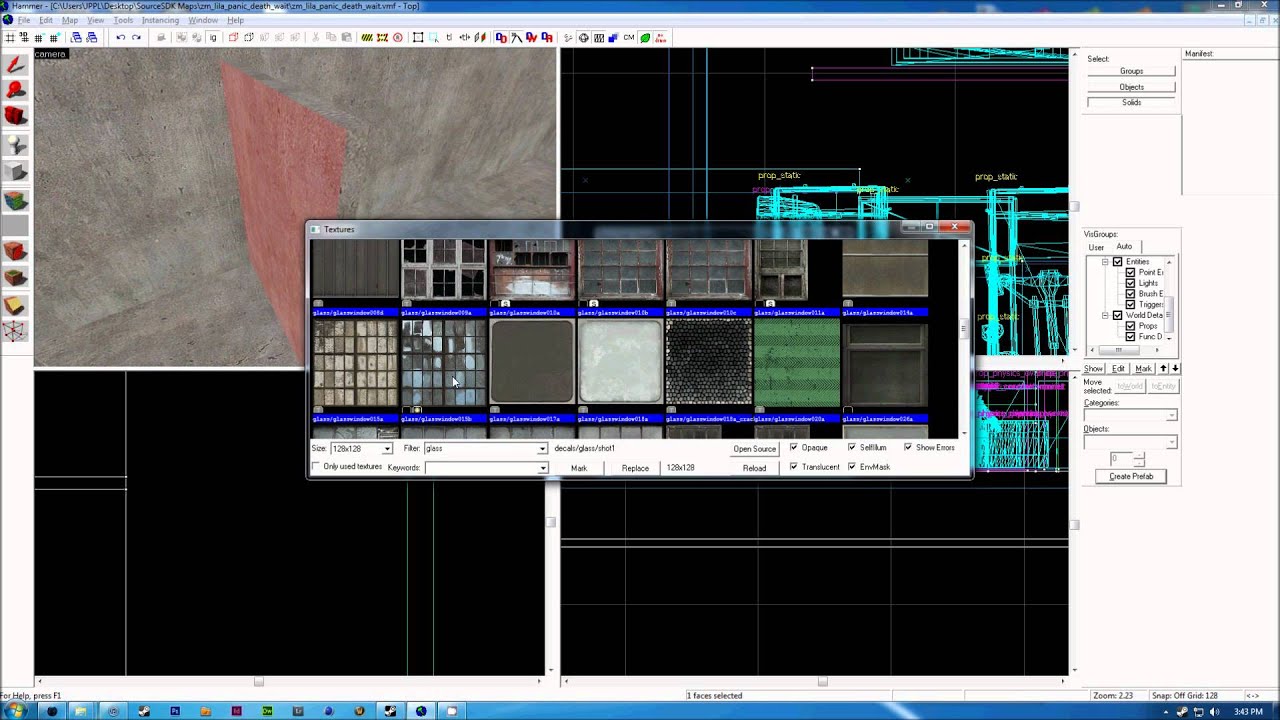Toggle the EnvMask checkbox
Image resolution: width=1280 pixels, height=720 pixels.
click(852, 467)
